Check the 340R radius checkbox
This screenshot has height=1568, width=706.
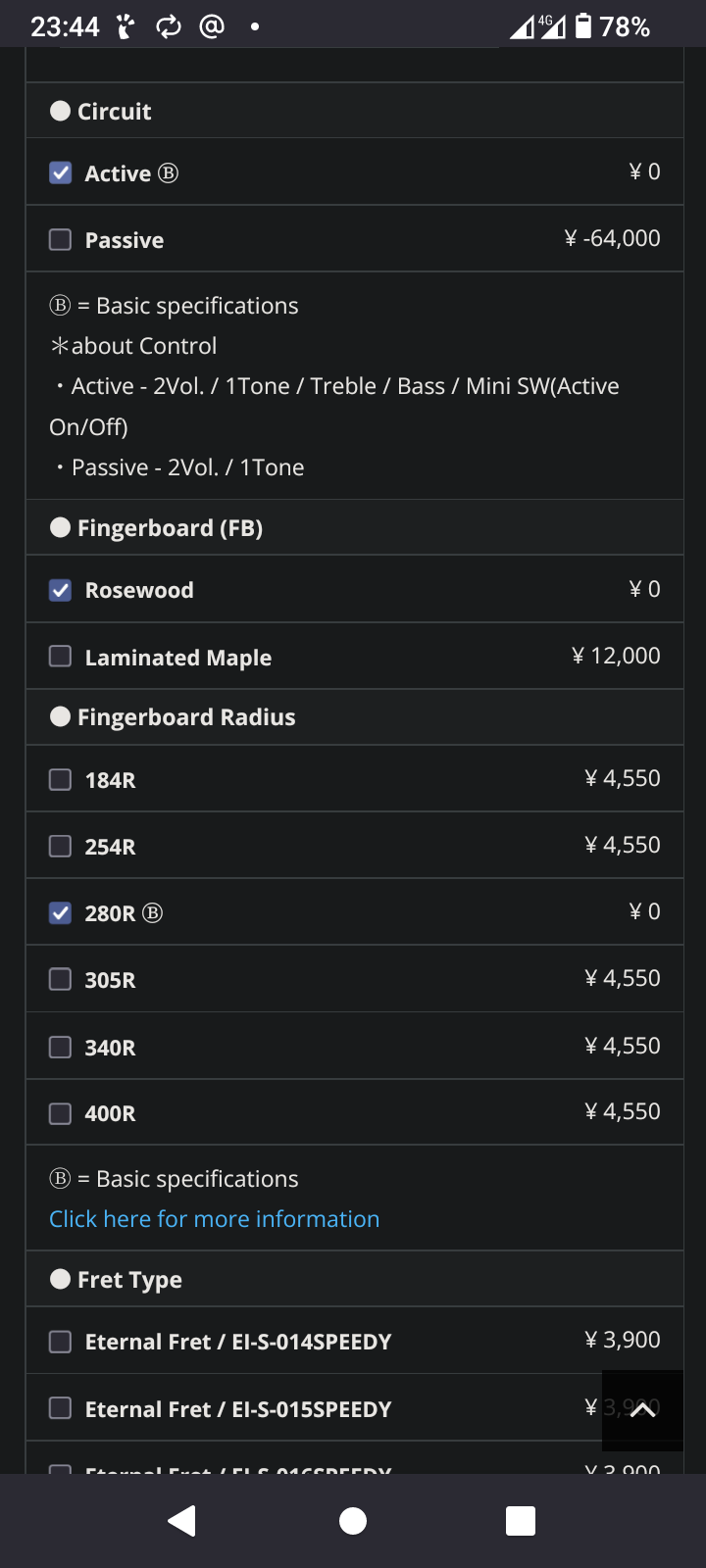[61, 1048]
